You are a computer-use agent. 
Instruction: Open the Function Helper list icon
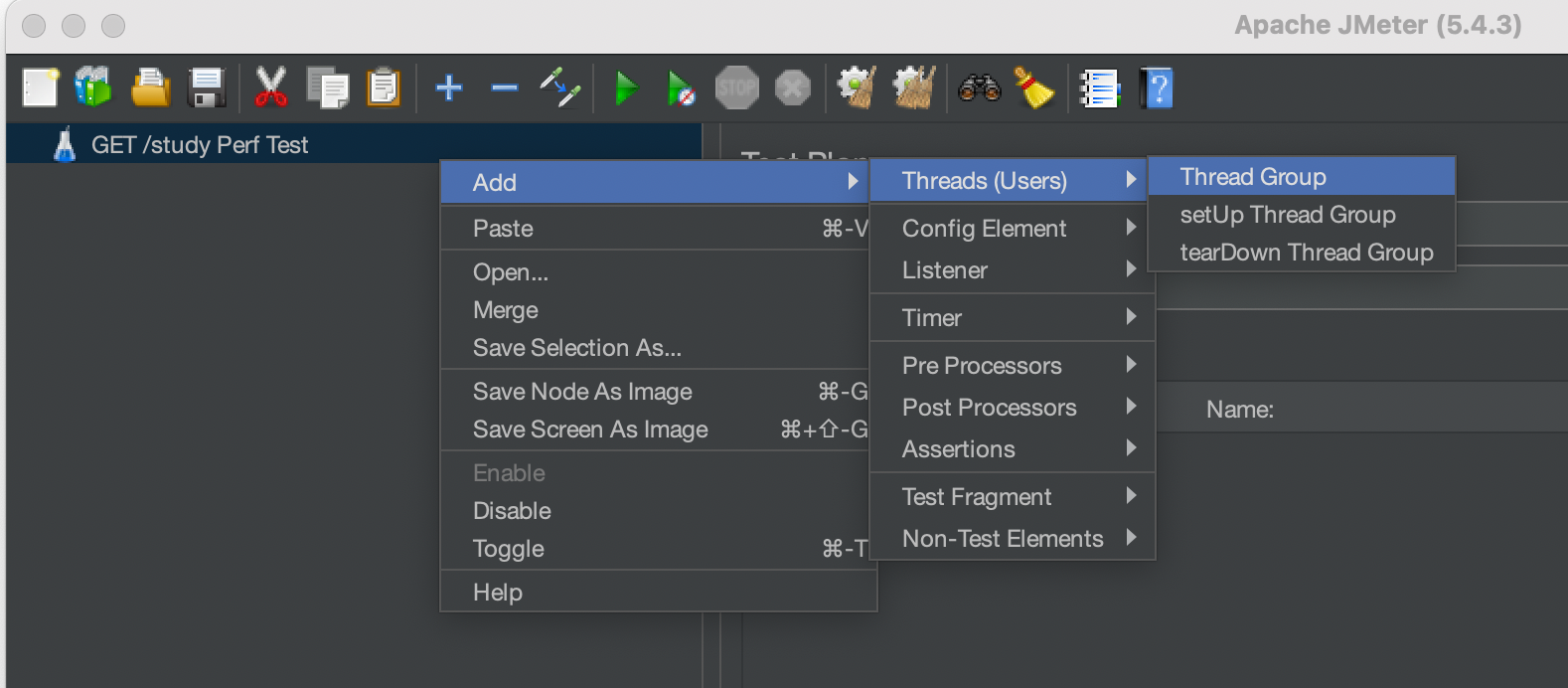[x=1099, y=87]
